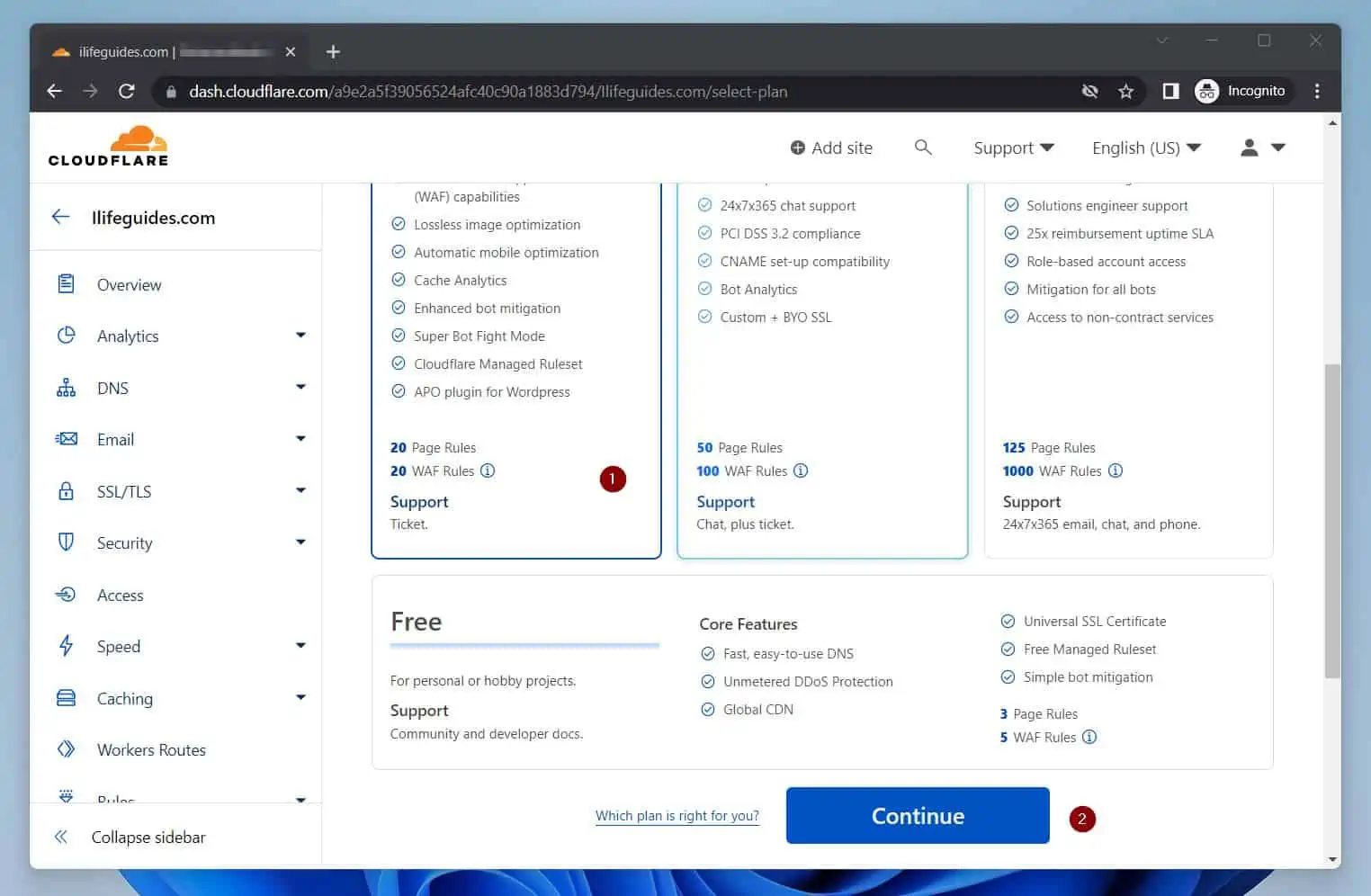Expand the Speed sidebar section
The image size is (1371, 896).
(x=301, y=646)
